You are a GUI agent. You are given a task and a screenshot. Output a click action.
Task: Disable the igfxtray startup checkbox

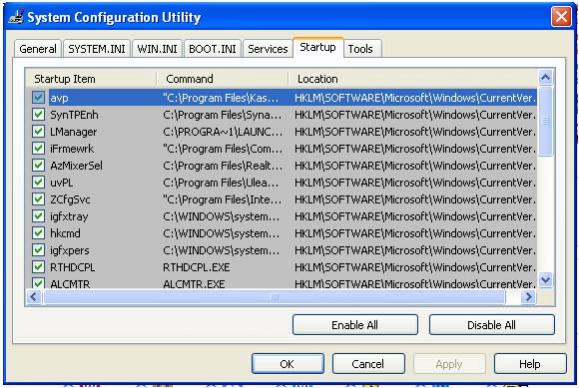38,216
